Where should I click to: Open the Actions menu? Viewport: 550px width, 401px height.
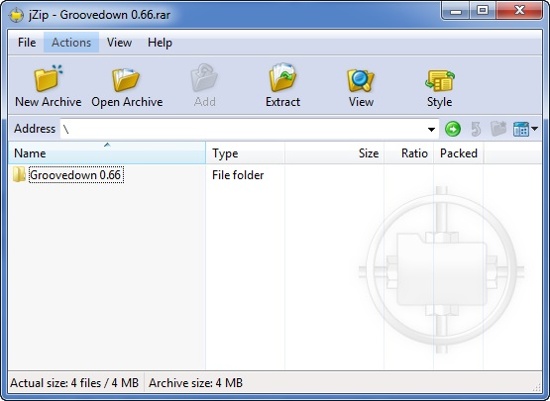tap(71, 42)
